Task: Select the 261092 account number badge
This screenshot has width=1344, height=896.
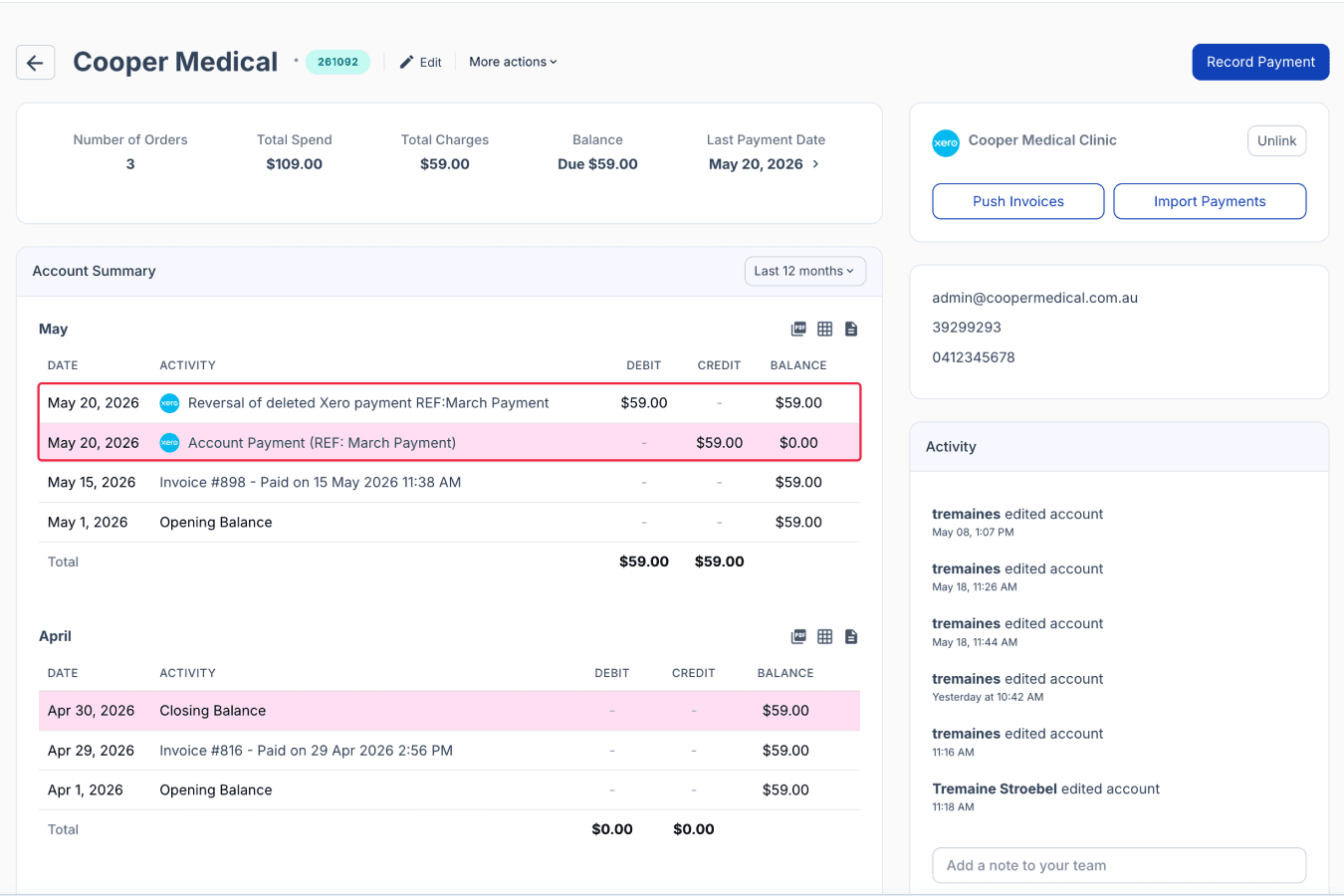Action: click(x=337, y=62)
